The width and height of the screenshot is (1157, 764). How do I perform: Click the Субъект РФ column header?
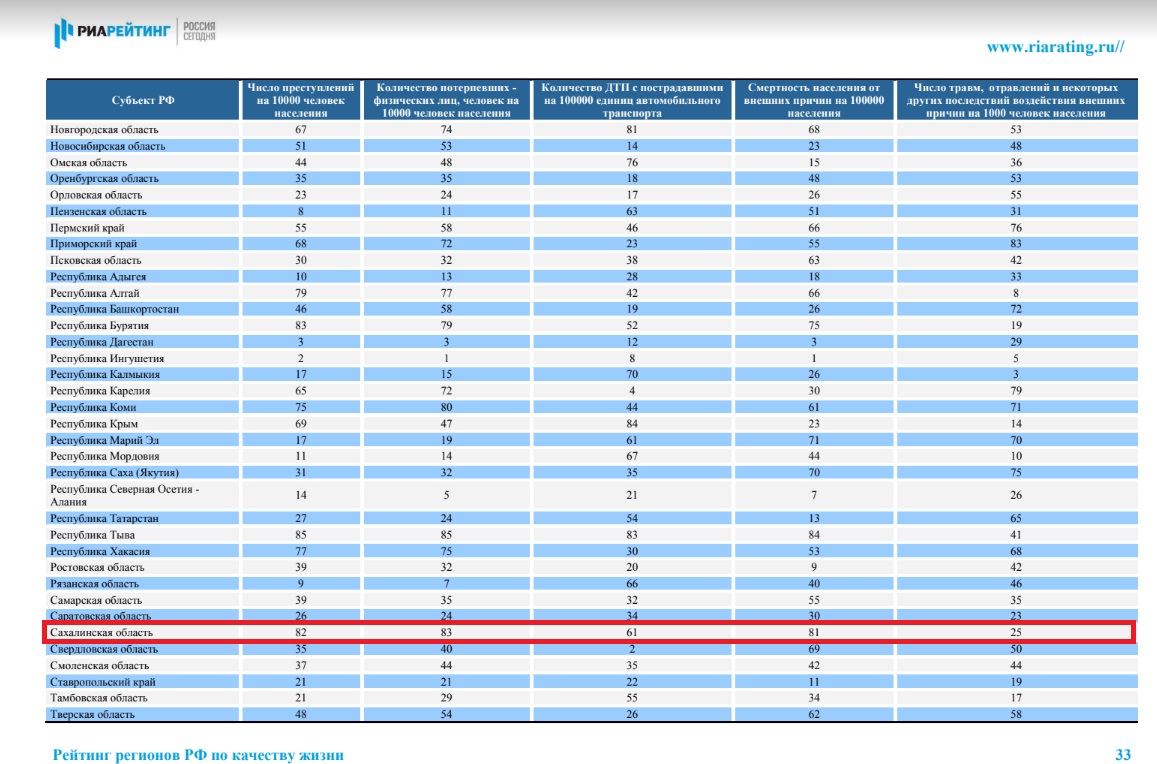pyautogui.click(x=142, y=101)
